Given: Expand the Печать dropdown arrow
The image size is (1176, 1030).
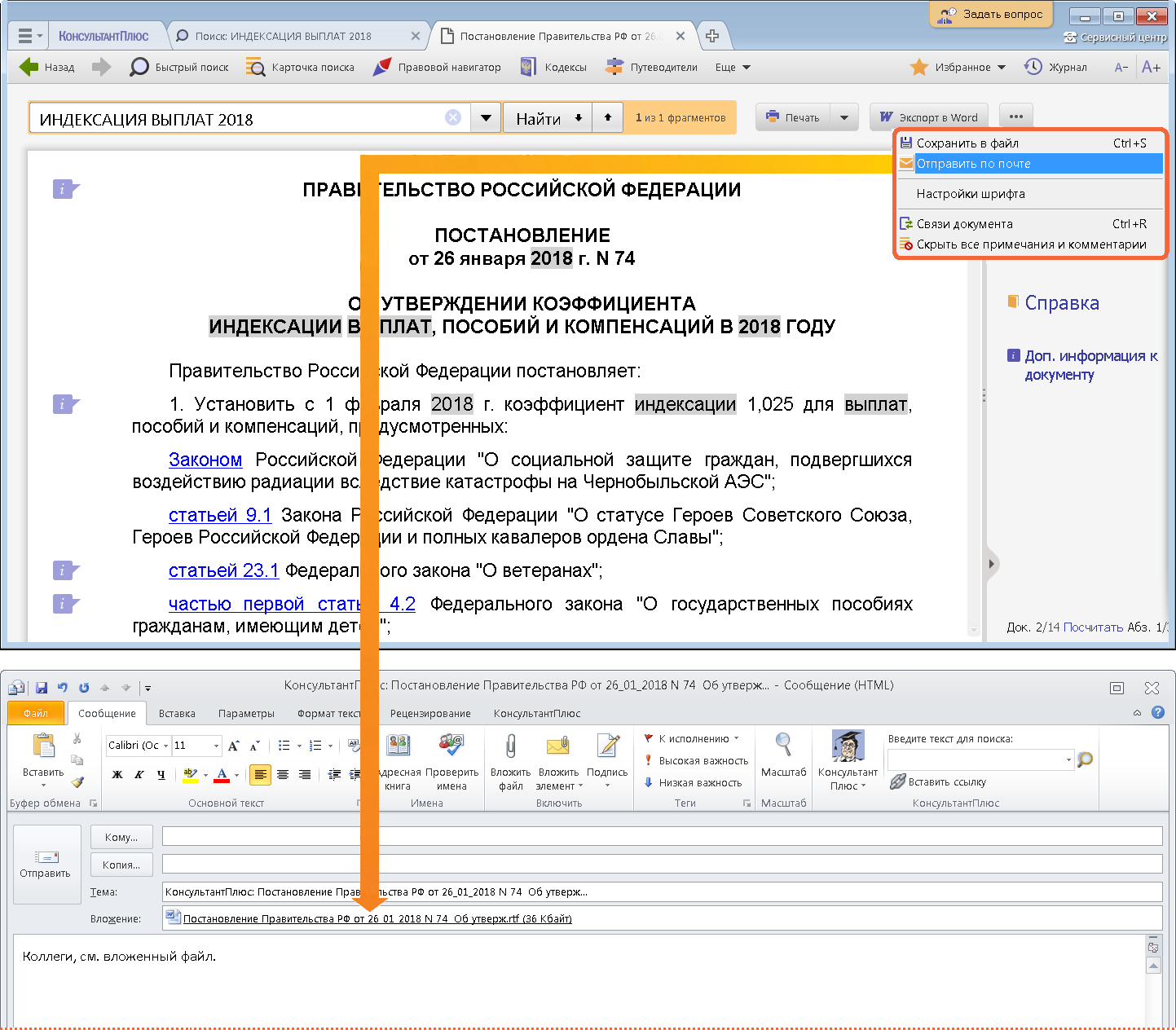Looking at the screenshot, I should click(844, 117).
